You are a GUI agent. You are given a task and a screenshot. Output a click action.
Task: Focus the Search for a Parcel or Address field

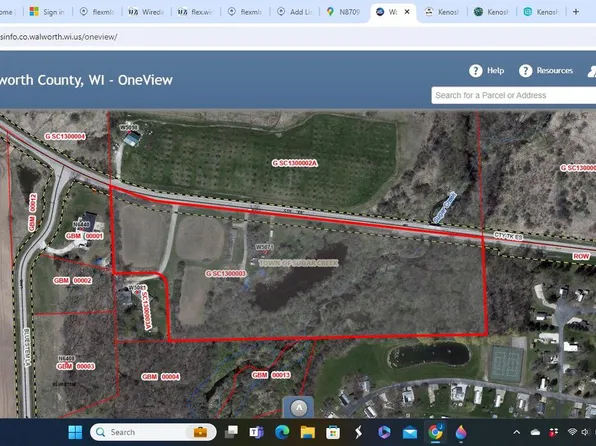point(514,95)
